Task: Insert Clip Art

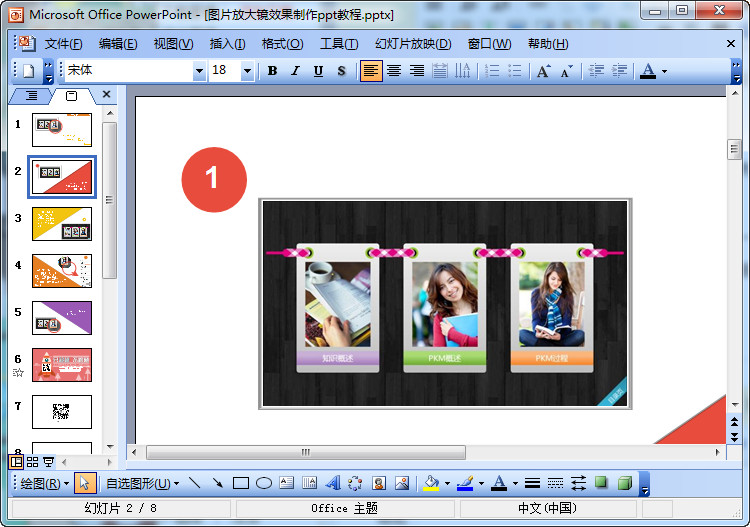Action: point(379,483)
